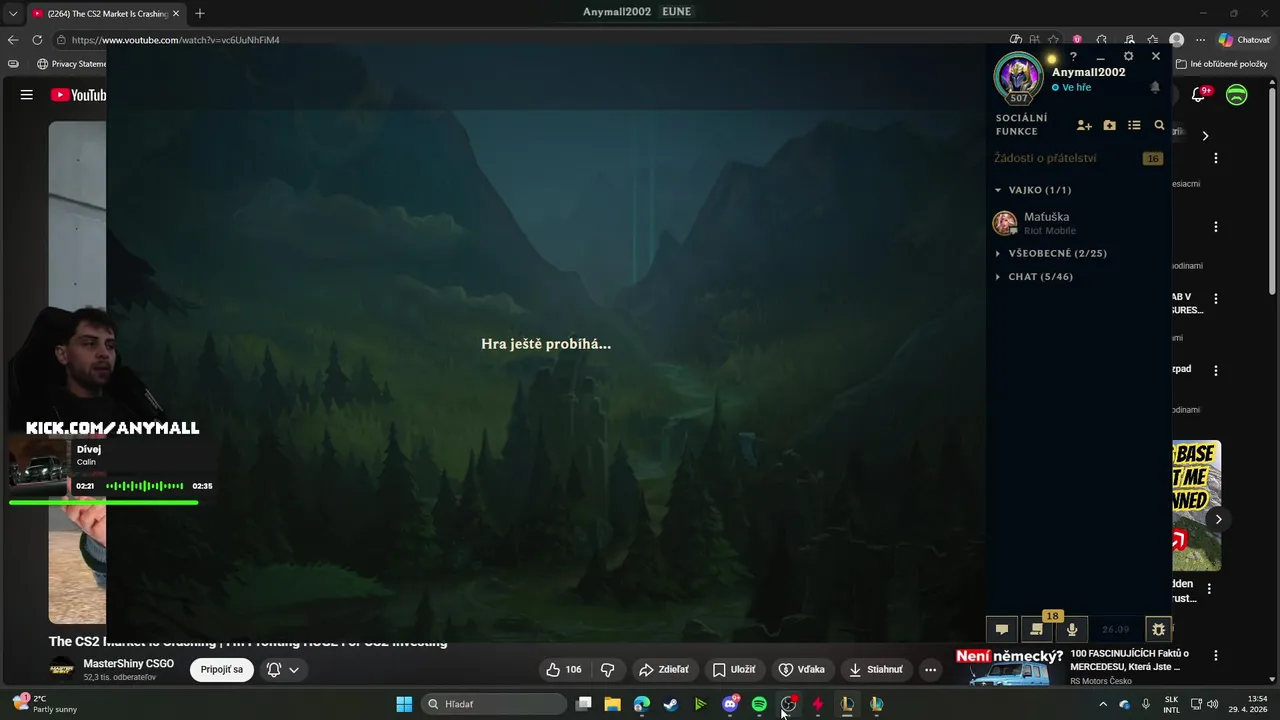The height and width of the screenshot is (720, 1280).
Task: Click the SLK INTL language indicator
Action: click(1171, 704)
